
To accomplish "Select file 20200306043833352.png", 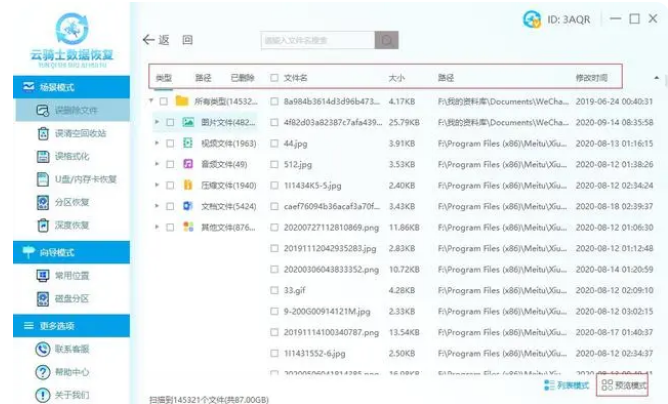I will point(331,269).
